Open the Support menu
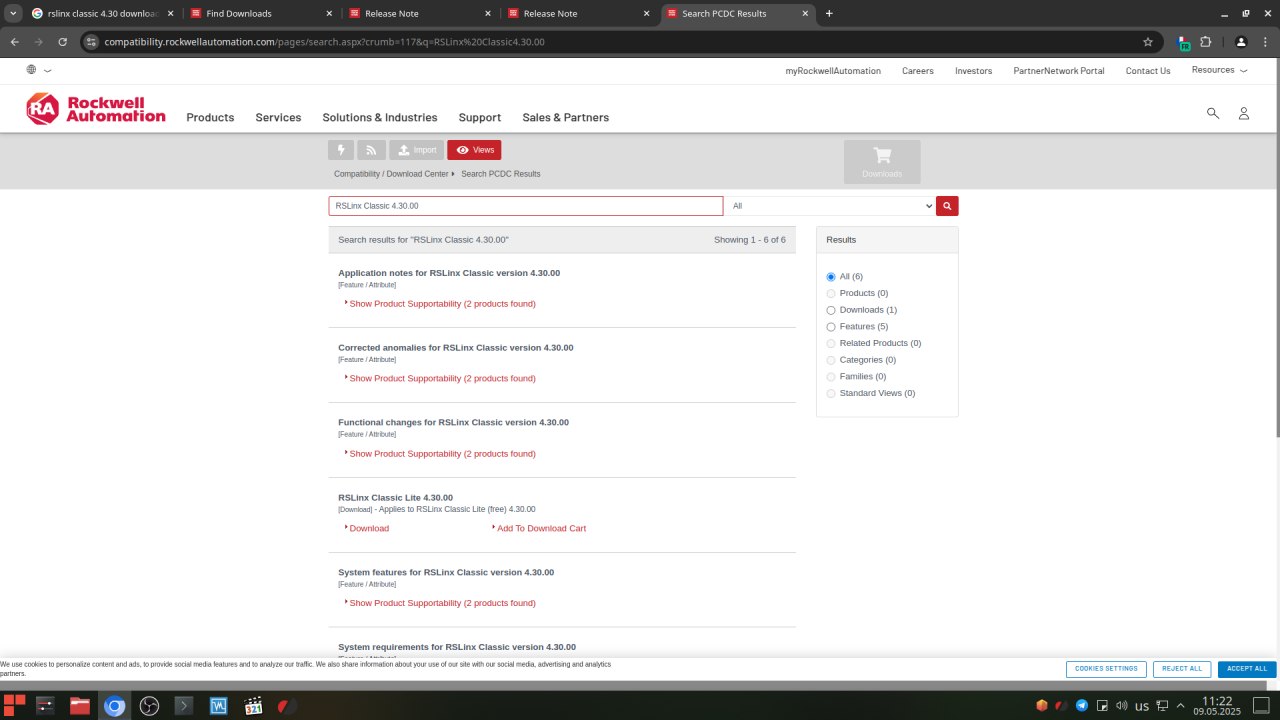This screenshot has width=1280, height=720. click(480, 118)
